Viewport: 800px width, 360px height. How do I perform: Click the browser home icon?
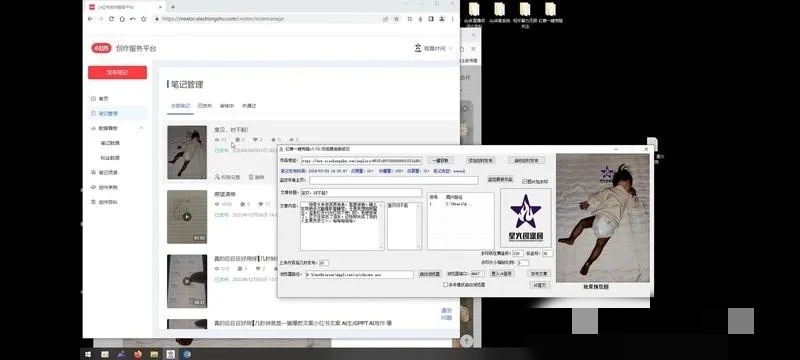(x=122, y=19)
